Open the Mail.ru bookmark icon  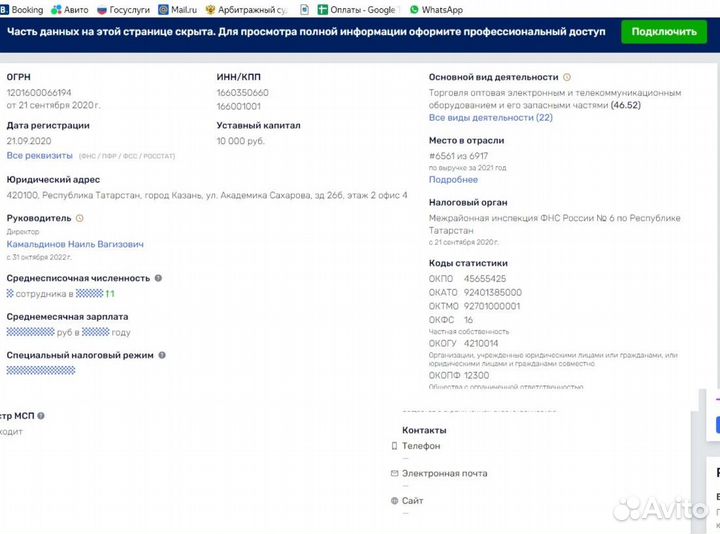click(x=163, y=9)
